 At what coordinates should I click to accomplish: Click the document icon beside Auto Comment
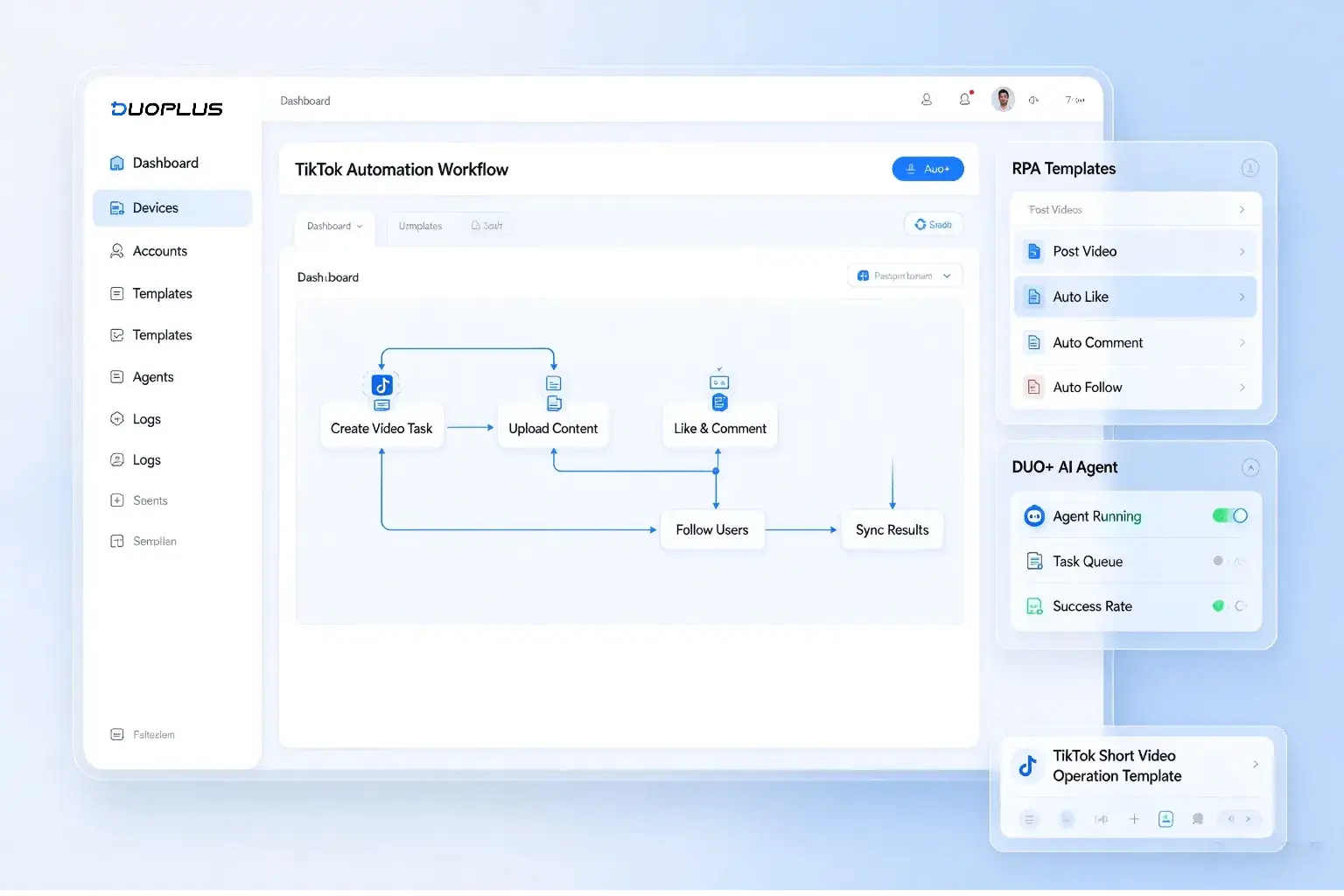click(x=1033, y=343)
